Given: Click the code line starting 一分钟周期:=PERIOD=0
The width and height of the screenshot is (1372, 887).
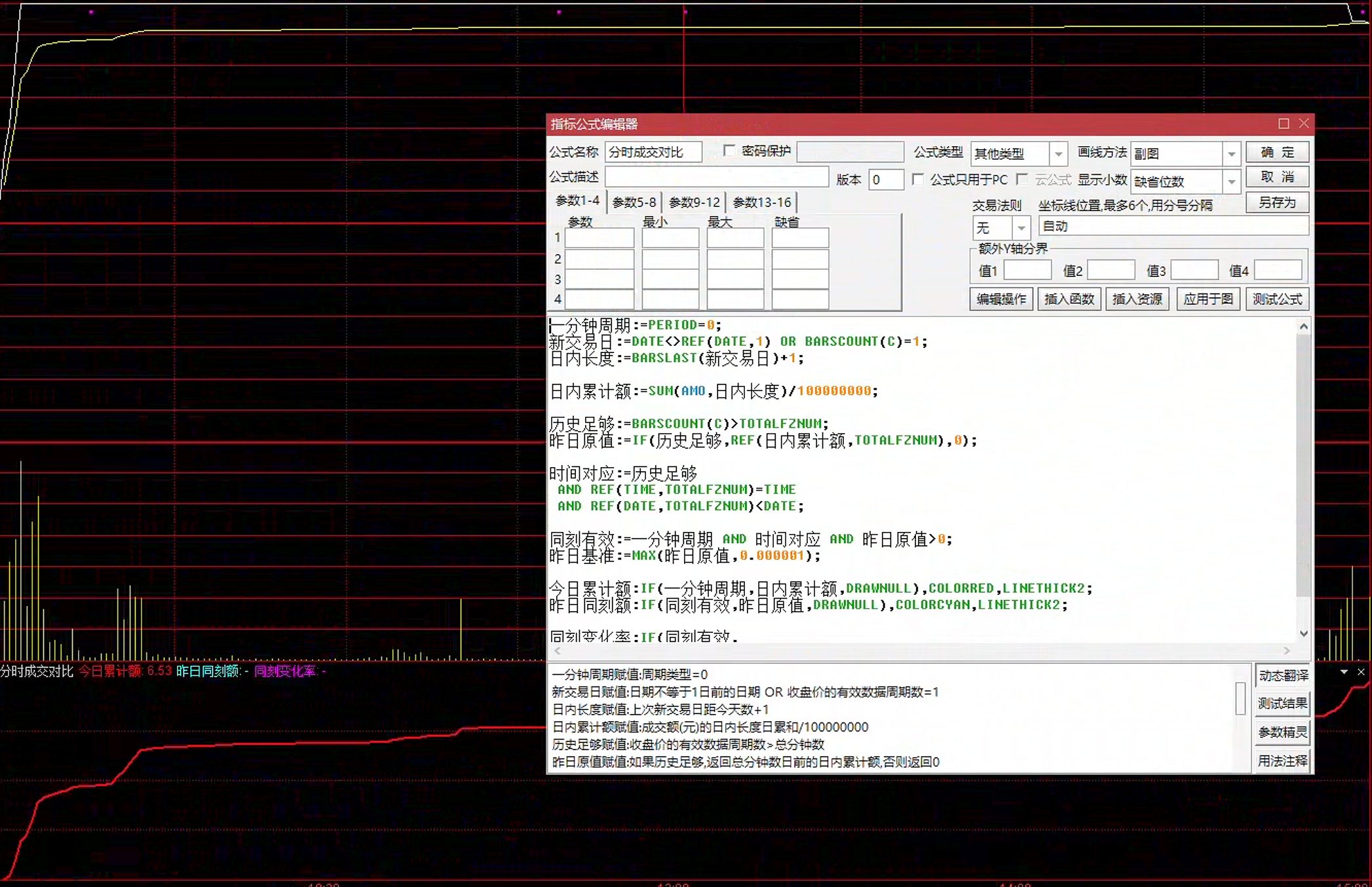Looking at the screenshot, I should (636, 325).
